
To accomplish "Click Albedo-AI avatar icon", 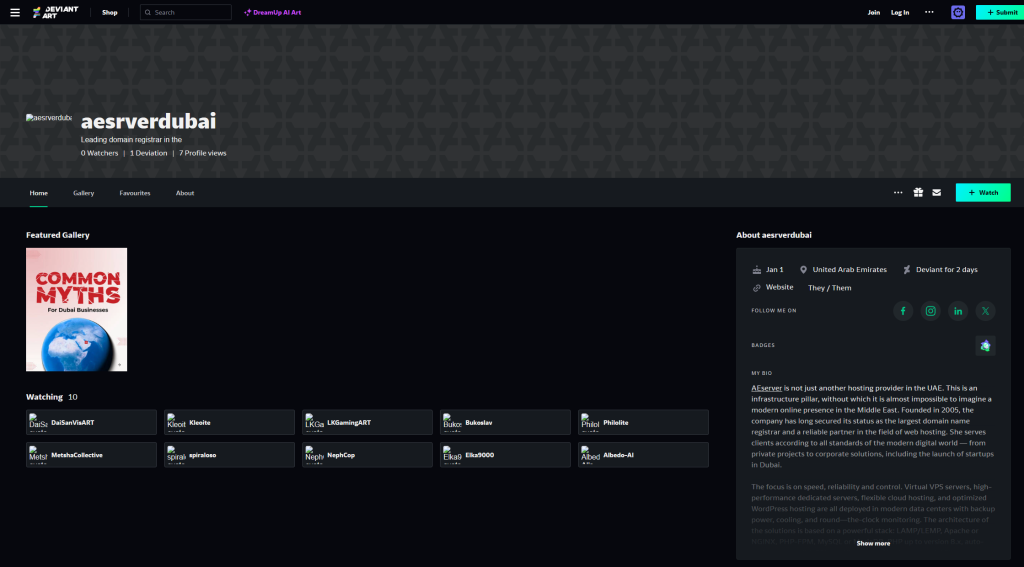I will [590, 455].
